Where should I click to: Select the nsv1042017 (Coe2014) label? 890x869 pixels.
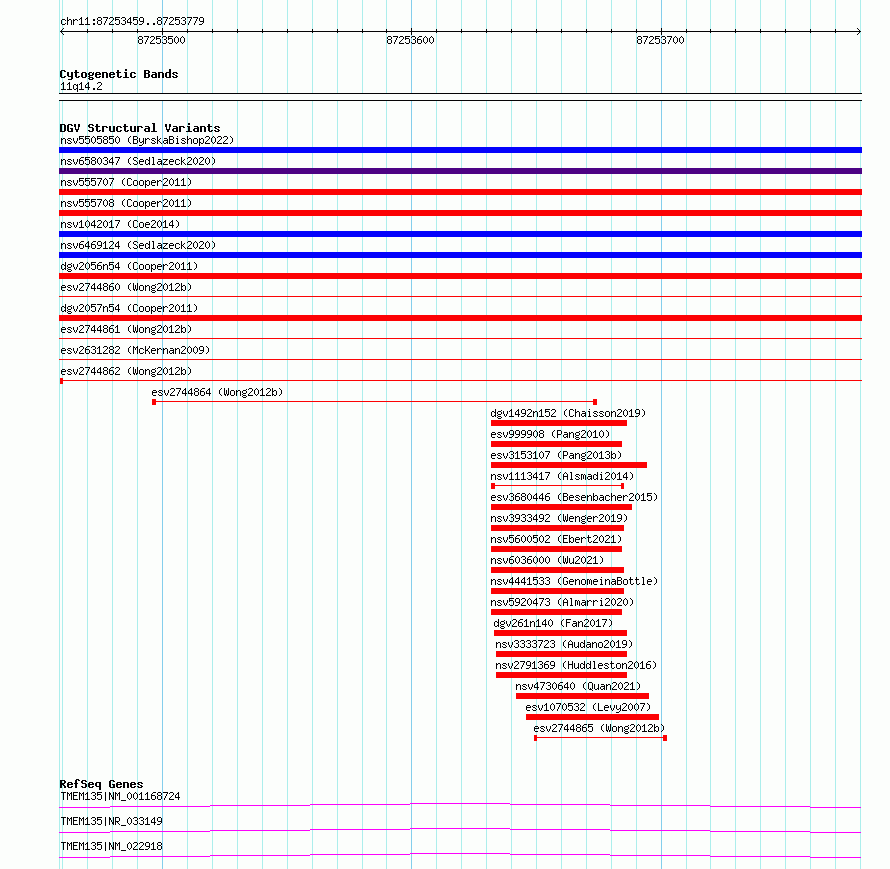(x=120, y=224)
